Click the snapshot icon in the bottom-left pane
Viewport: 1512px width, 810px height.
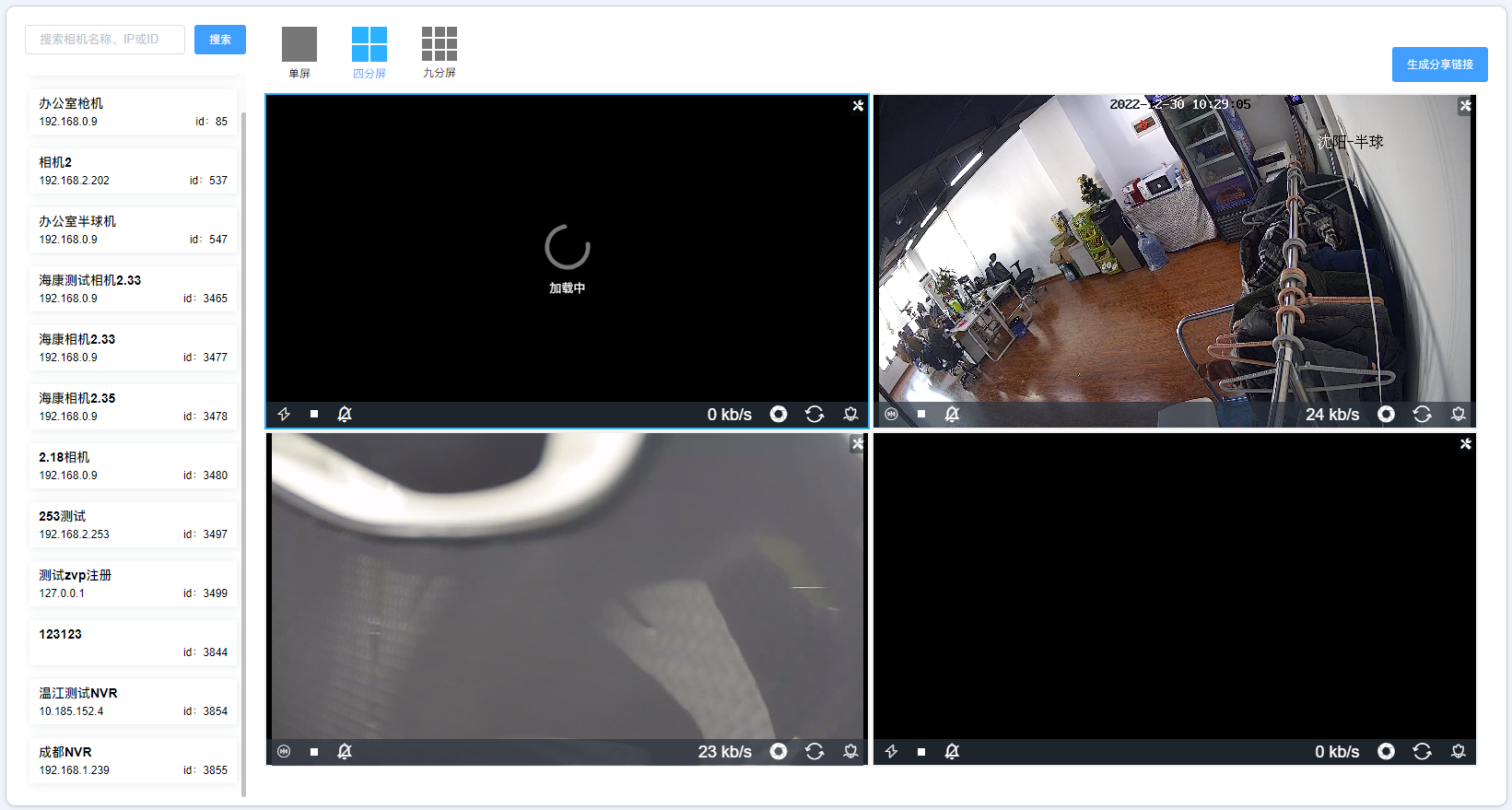(779, 752)
